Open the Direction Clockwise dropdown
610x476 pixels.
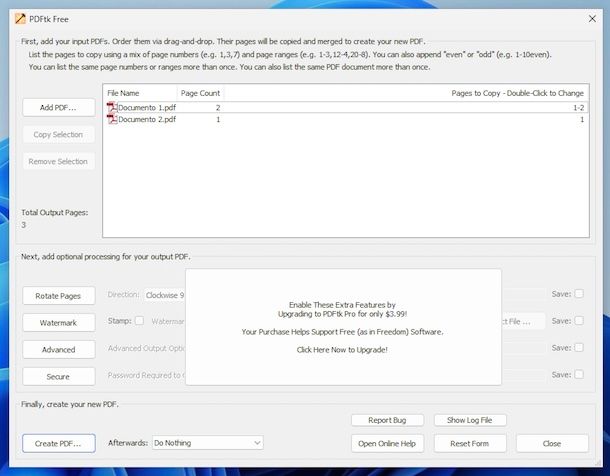point(165,295)
